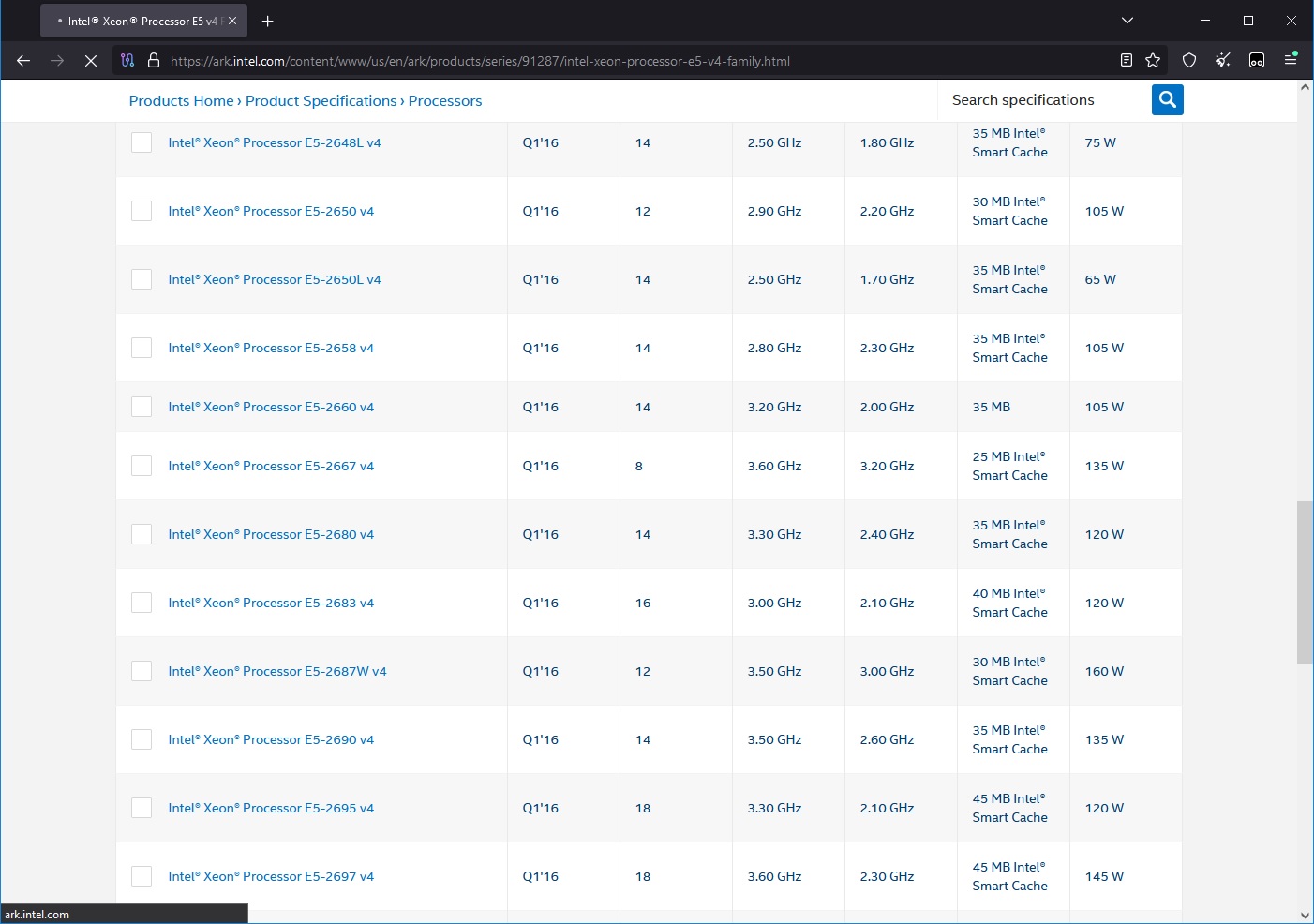Follow the Xeon E5-2660 v4 link
The height and width of the screenshot is (924, 1314).
point(271,407)
